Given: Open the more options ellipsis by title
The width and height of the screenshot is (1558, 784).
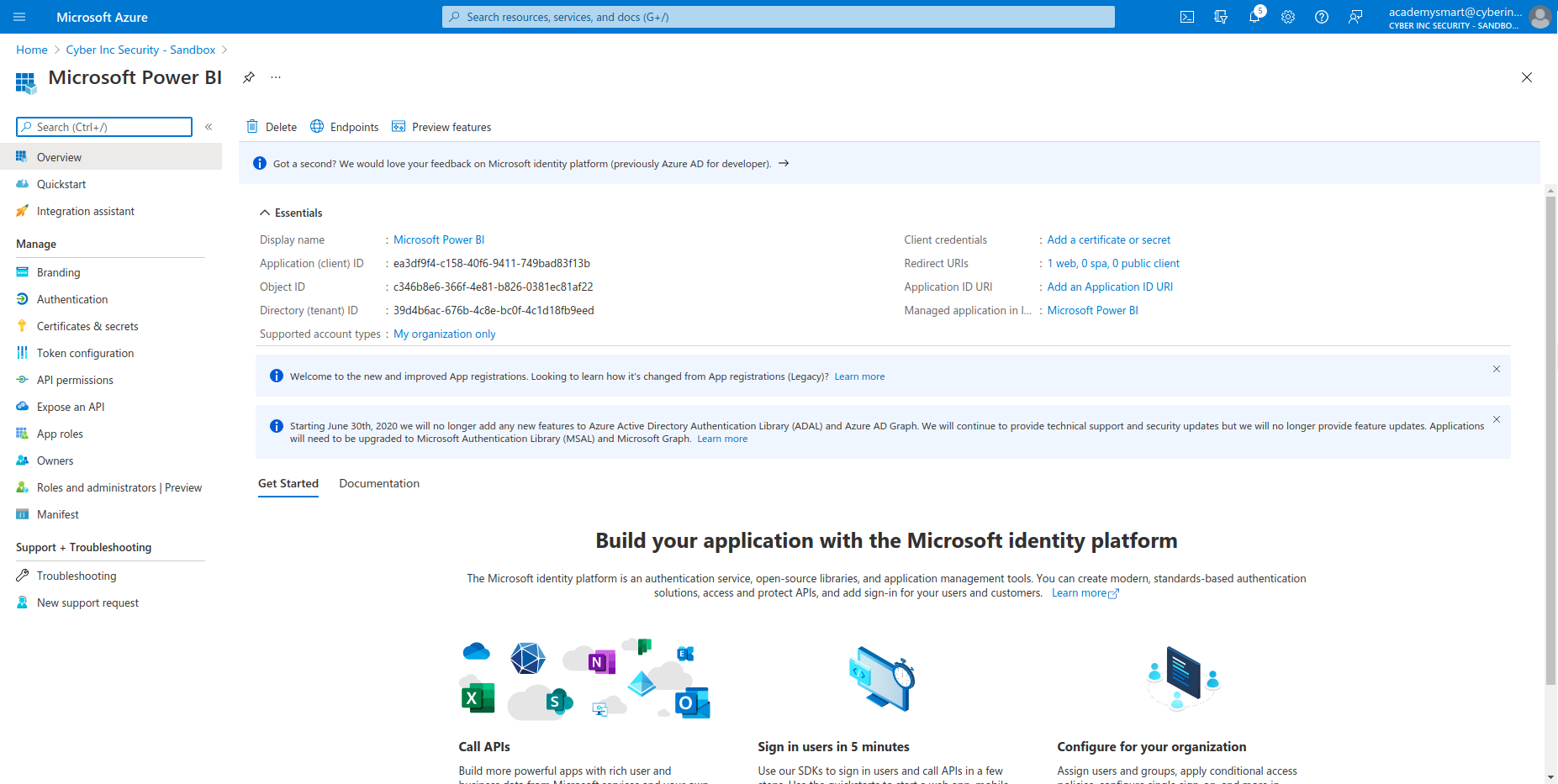Looking at the screenshot, I should click(276, 77).
